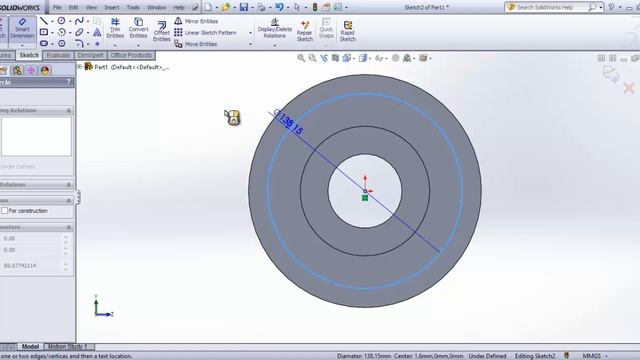
Task: Click Zoom to Fit icon
Action: click(x=301, y=58)
